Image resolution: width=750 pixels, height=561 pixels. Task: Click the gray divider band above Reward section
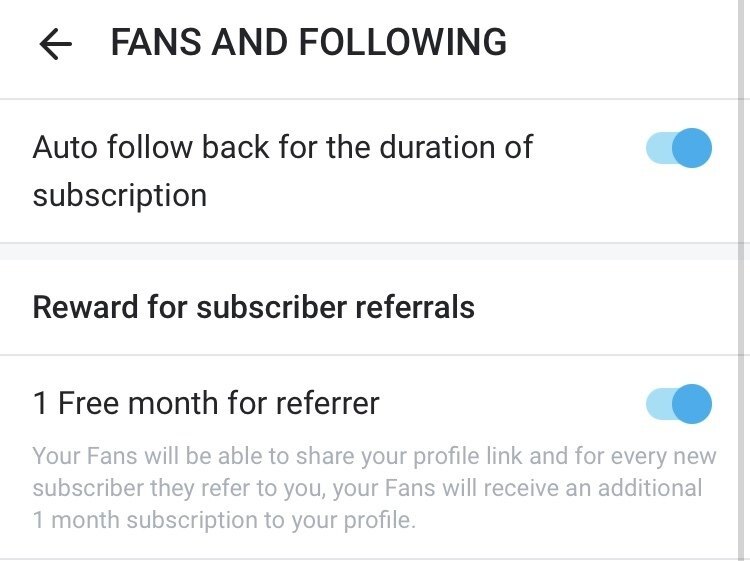point(369,252)
